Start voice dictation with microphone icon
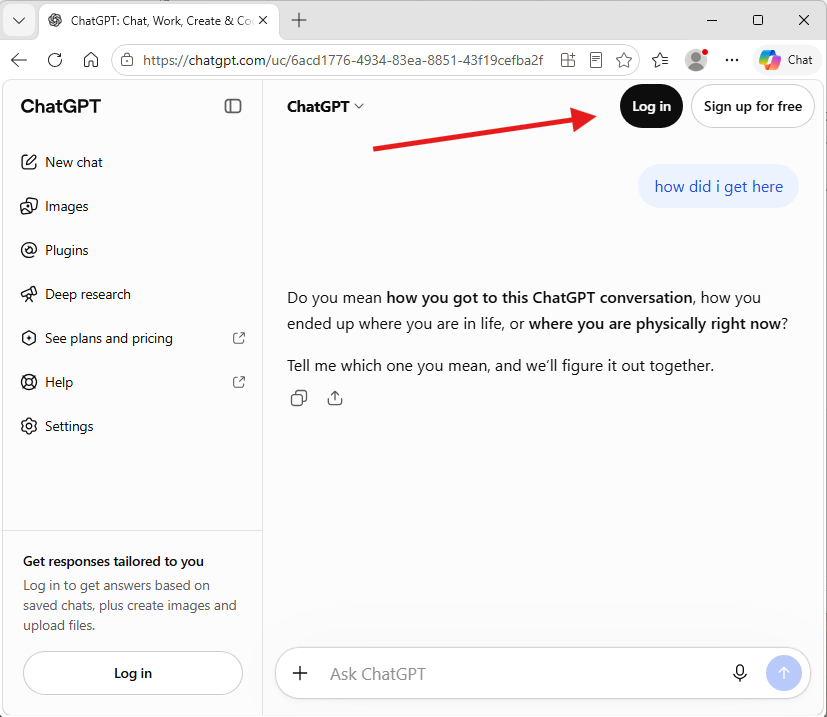 click(740, 673)
